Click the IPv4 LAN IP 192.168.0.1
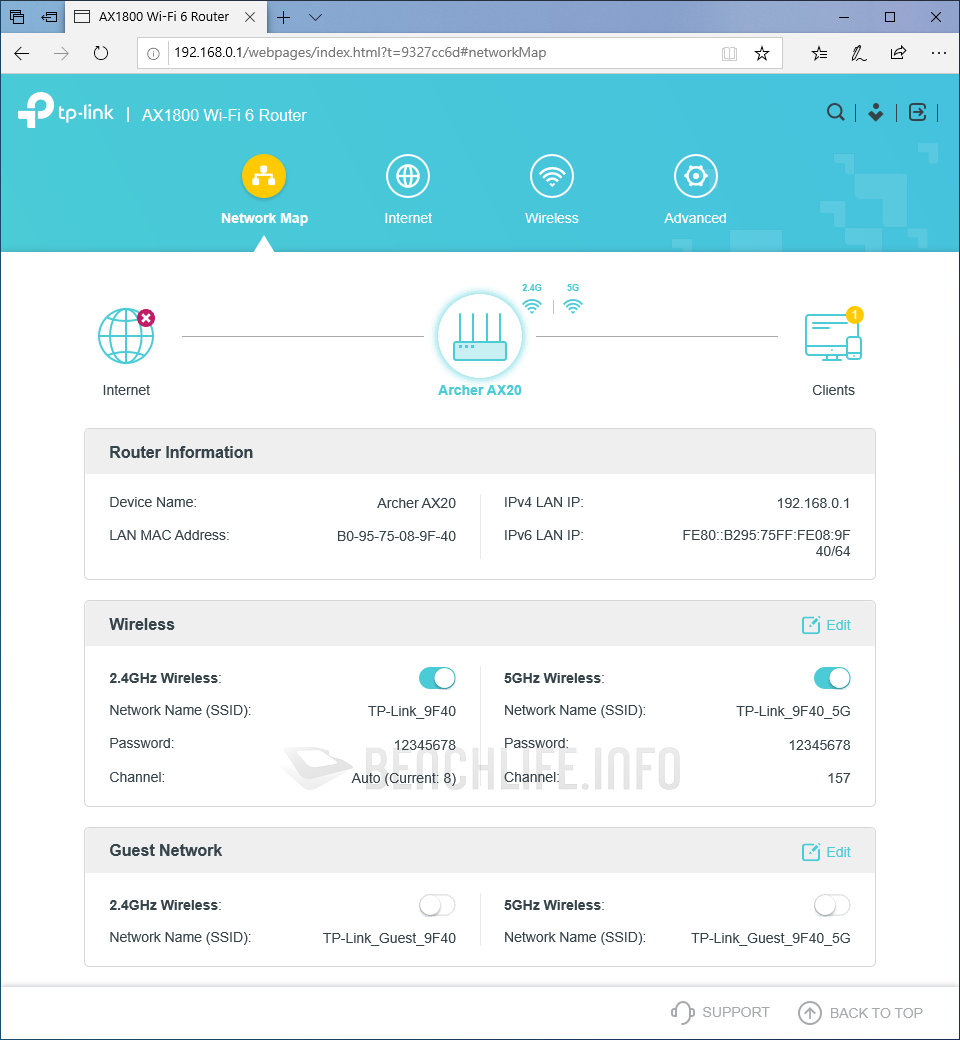960x1040 pixels. pyautogui.click(x=813, y=503)
